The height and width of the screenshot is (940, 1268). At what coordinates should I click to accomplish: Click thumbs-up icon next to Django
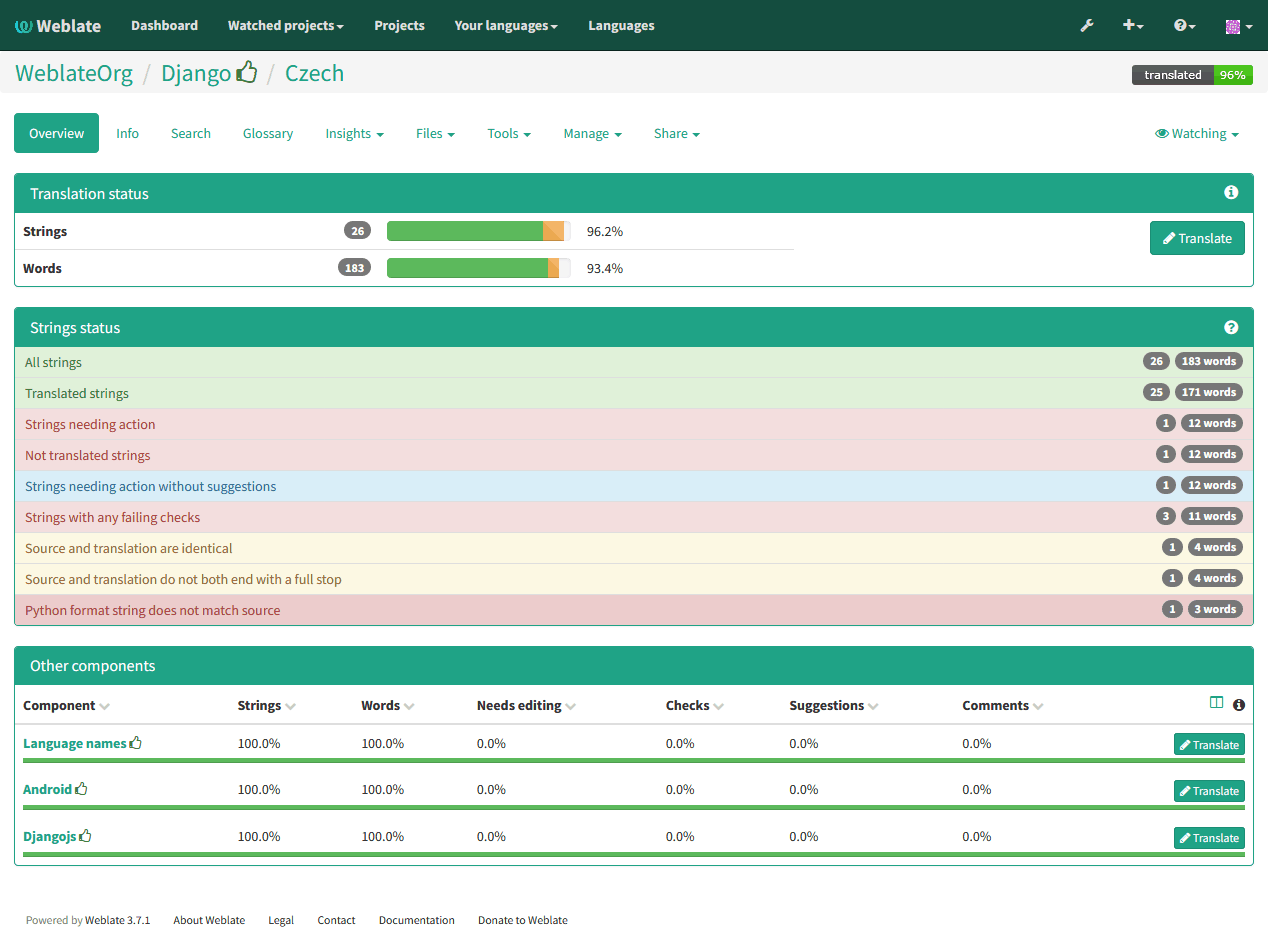246,72
